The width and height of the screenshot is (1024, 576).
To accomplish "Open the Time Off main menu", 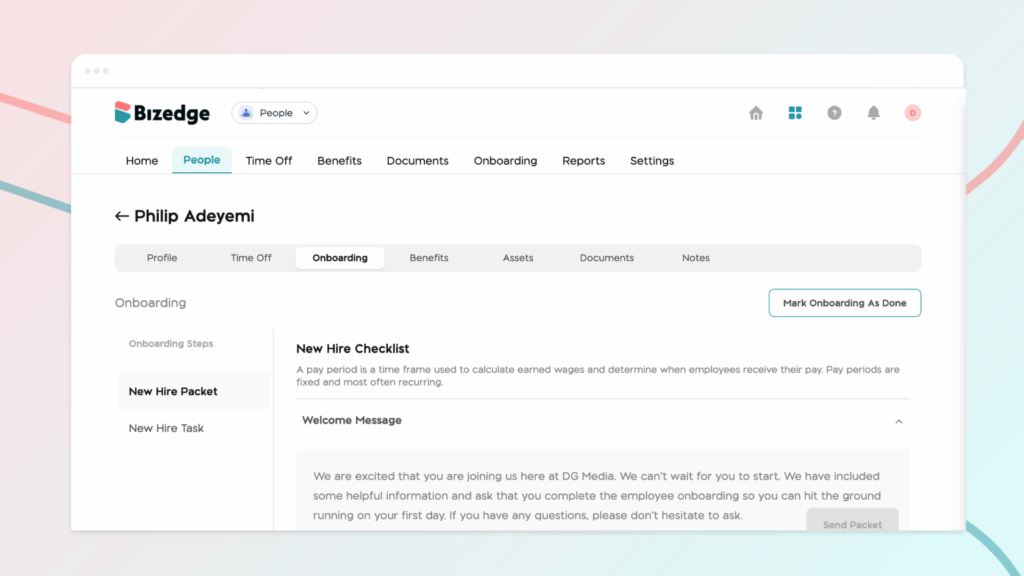I will [x=269, y=160].
